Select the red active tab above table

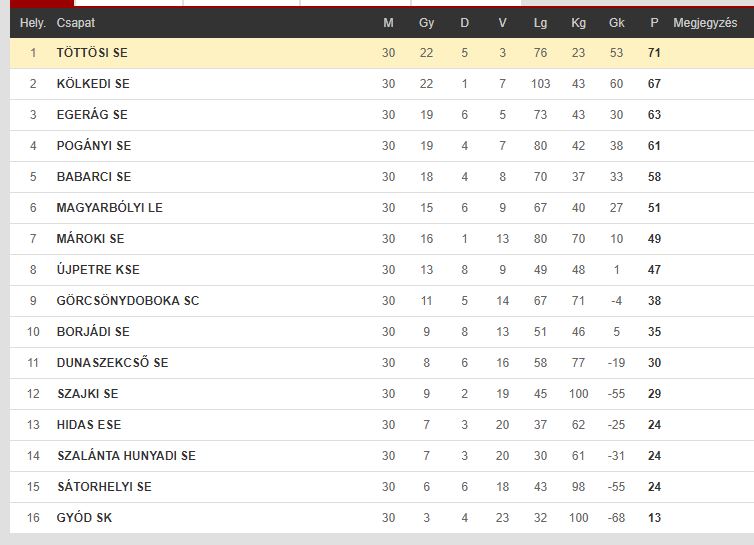click(x=42, y=3)
